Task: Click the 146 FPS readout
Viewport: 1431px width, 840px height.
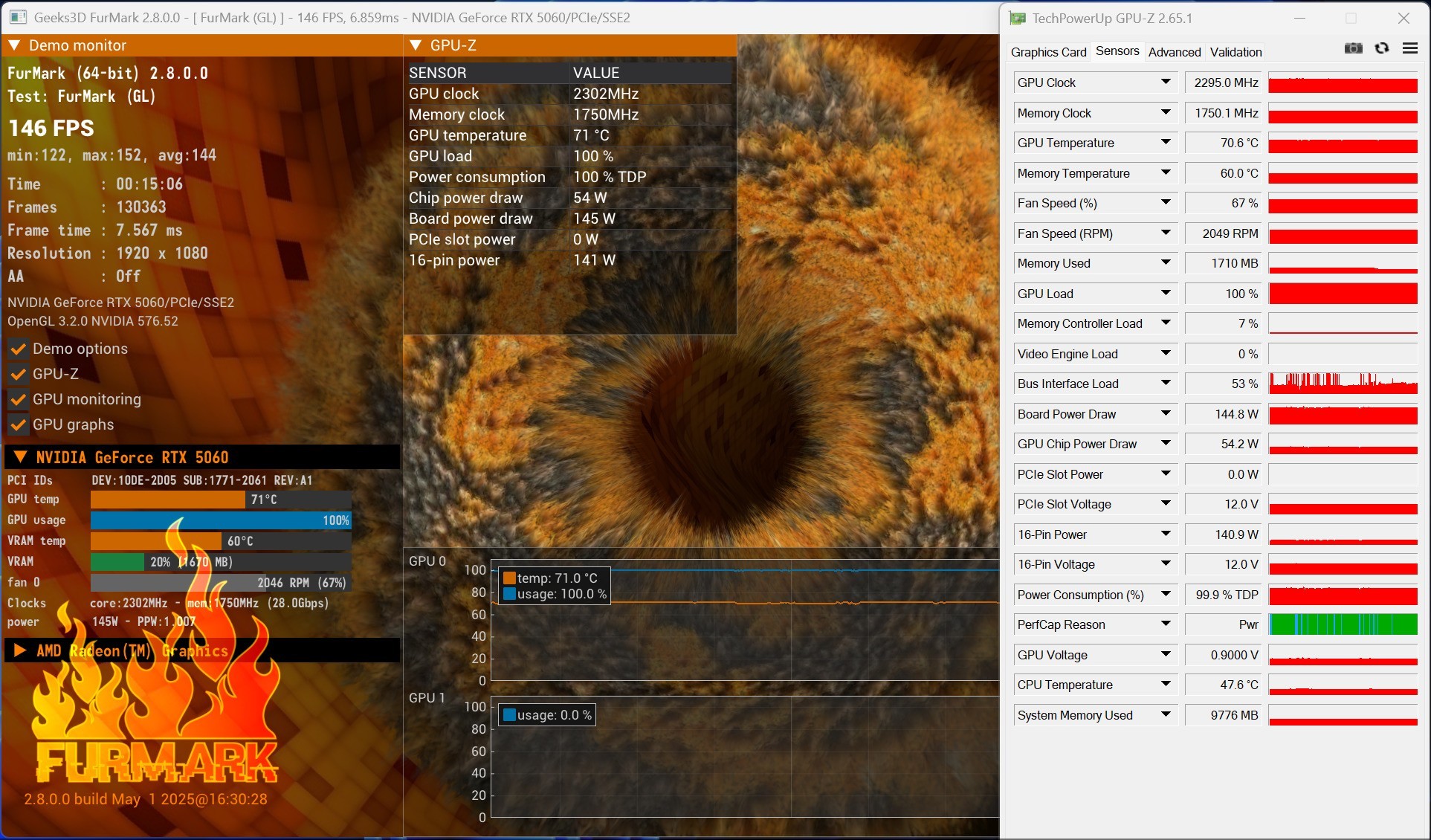Action: click(x=51, y=129)
